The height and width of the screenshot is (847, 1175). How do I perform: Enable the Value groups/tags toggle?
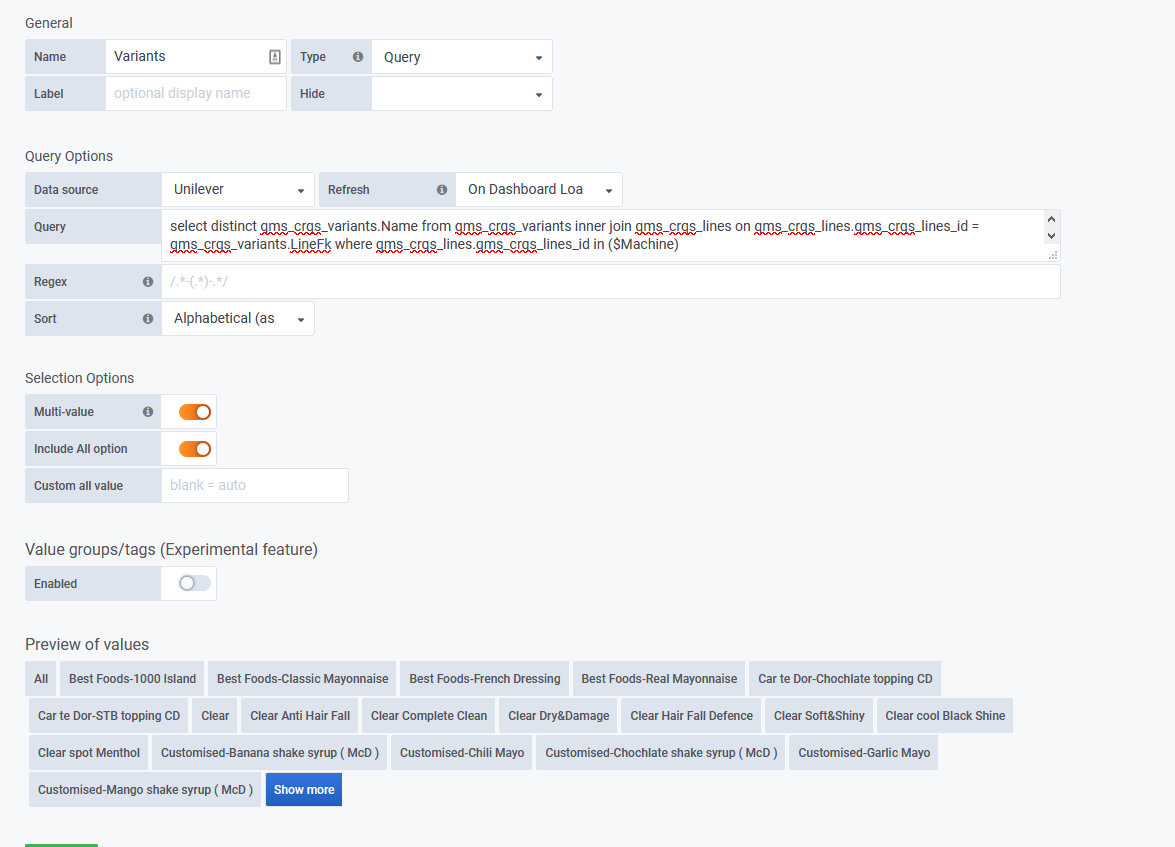coord(188,583)
